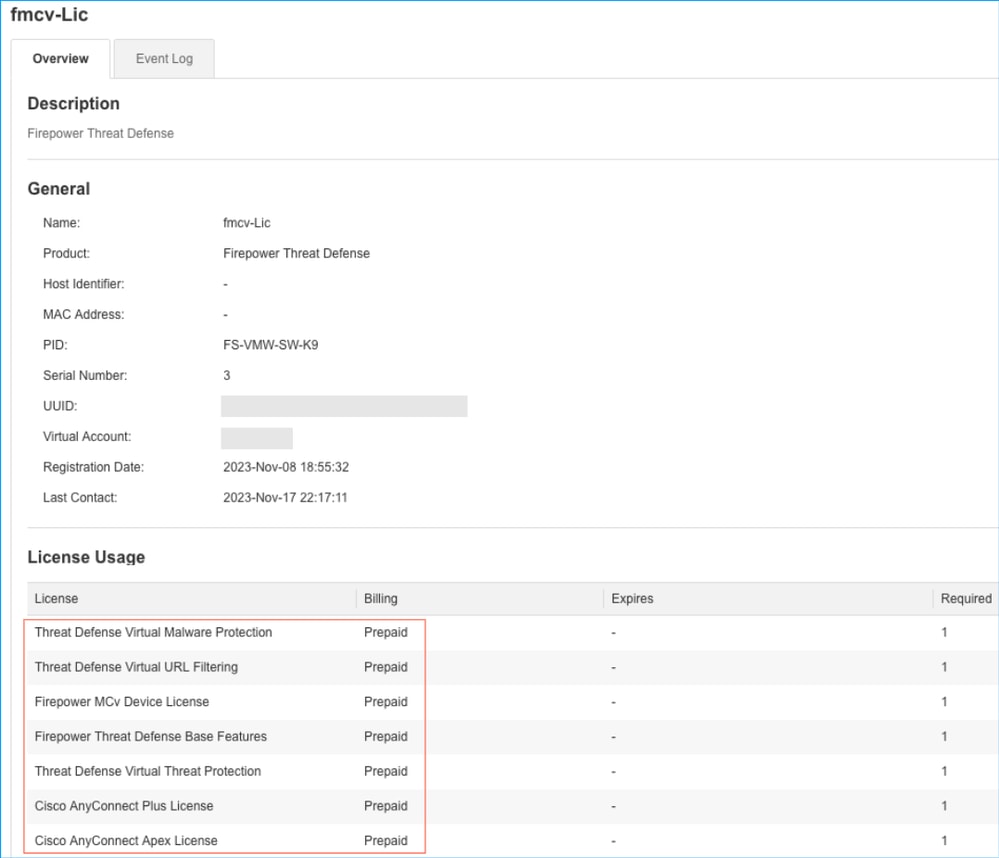Select Last Contact 2023-Nov-17 22:17:11
The height and width of the screenshot is (858, 999).
tap(285, 498)
